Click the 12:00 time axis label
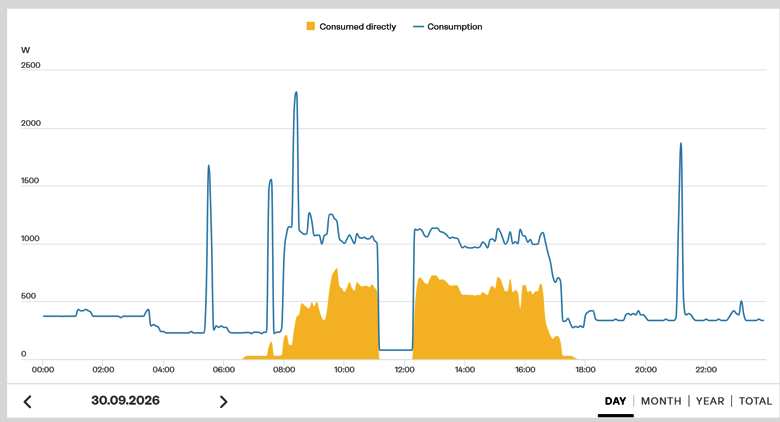The image size is (780, 422). pyautogui.click(x=404, y=370)
